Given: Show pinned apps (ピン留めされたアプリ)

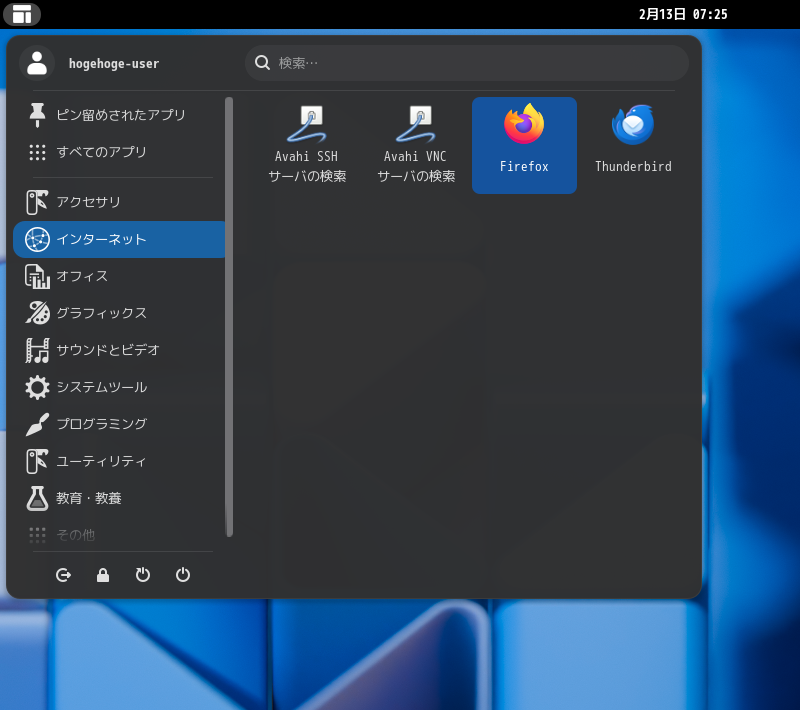Looking at the screenshot, I should [119, 115].
